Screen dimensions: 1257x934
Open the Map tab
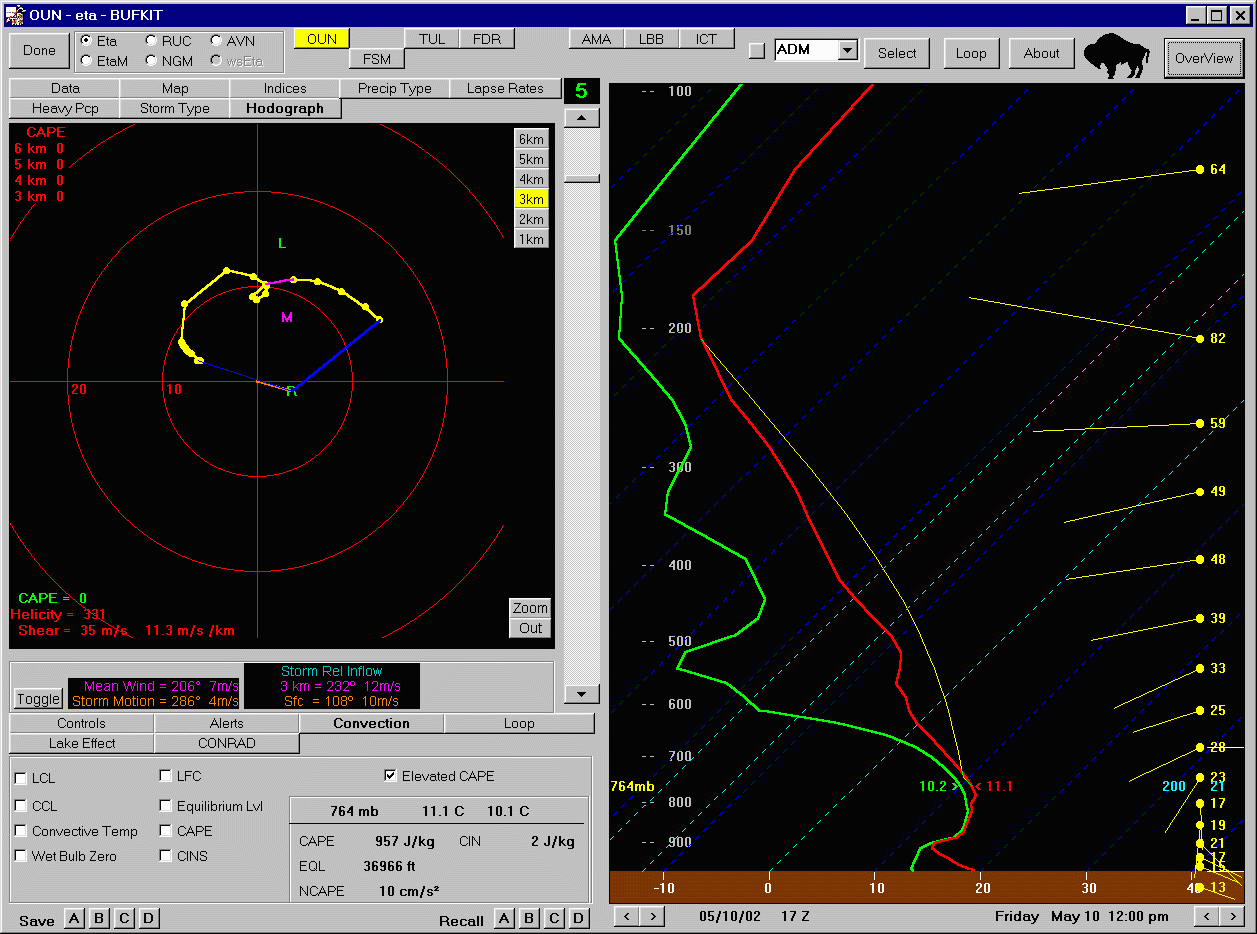(175, 89)
